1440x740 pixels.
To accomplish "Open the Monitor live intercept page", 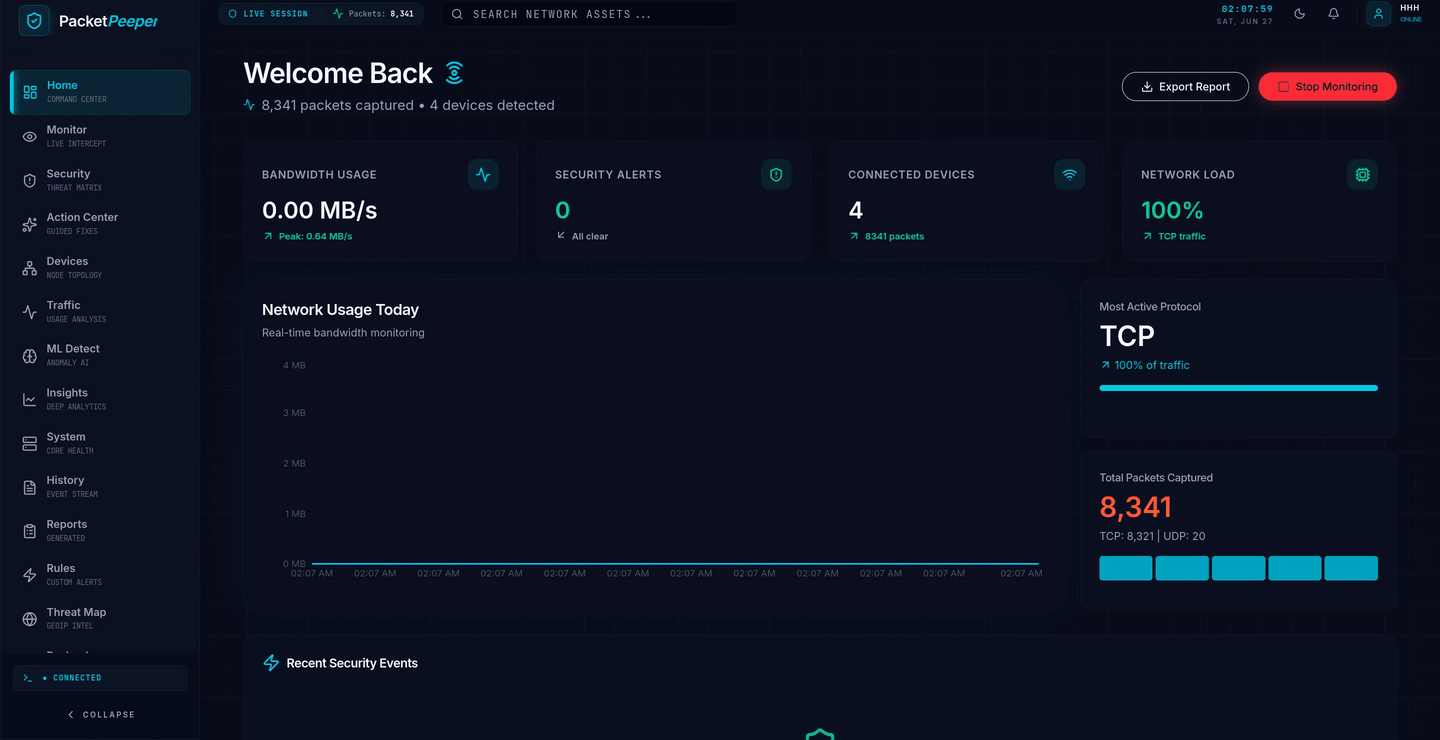I will [x=100, y=136].
